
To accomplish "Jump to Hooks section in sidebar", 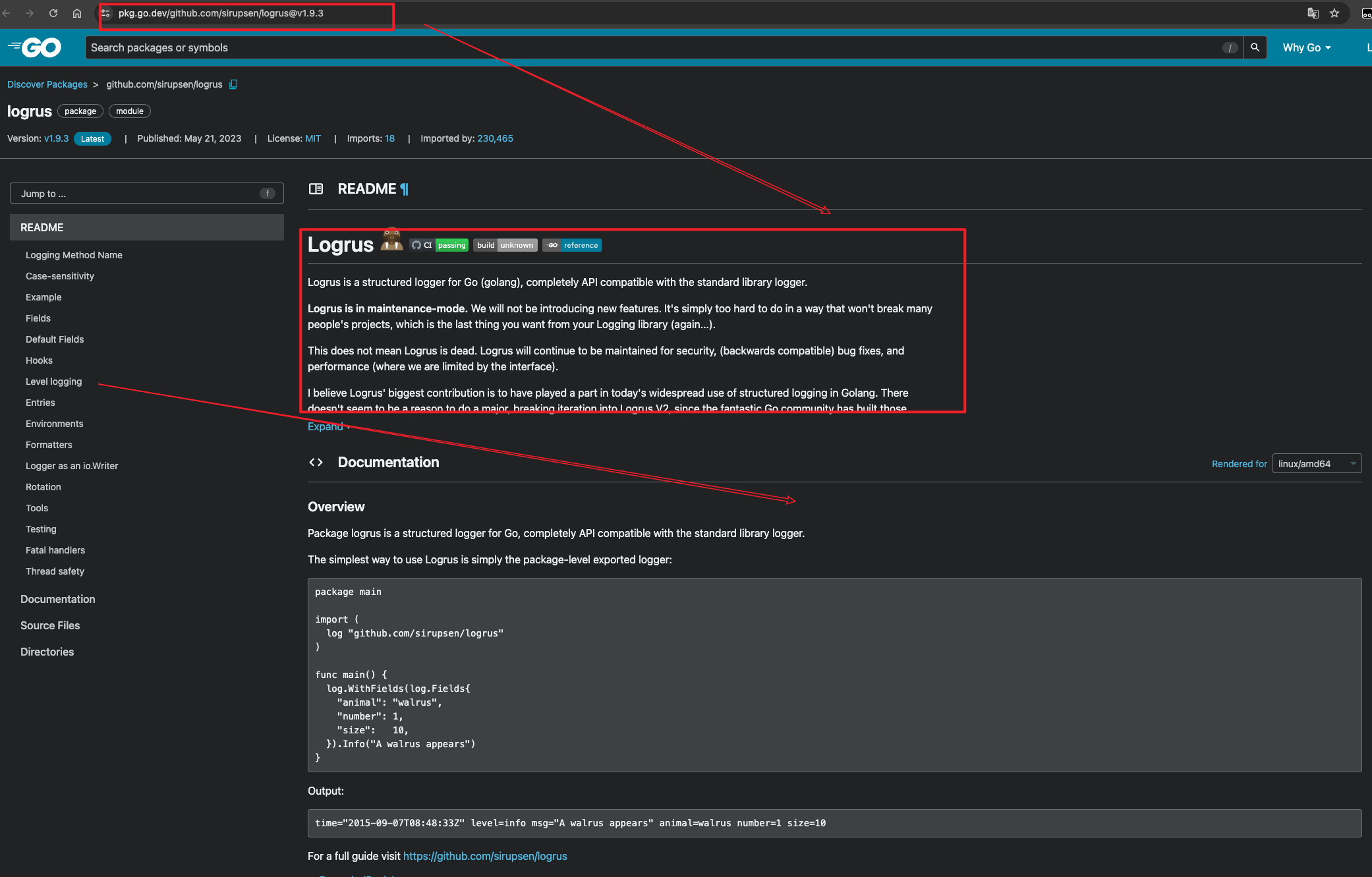I will (39, 360).
